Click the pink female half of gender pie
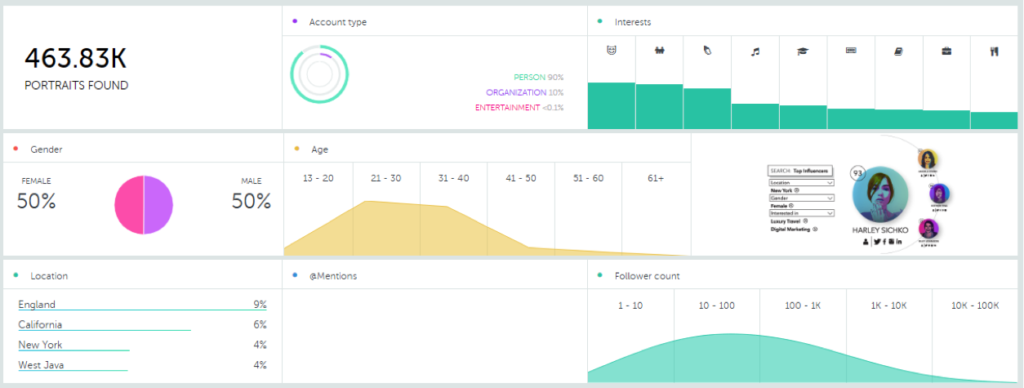The width and height of the screenshot is (1024, 388). coord(129,204)
